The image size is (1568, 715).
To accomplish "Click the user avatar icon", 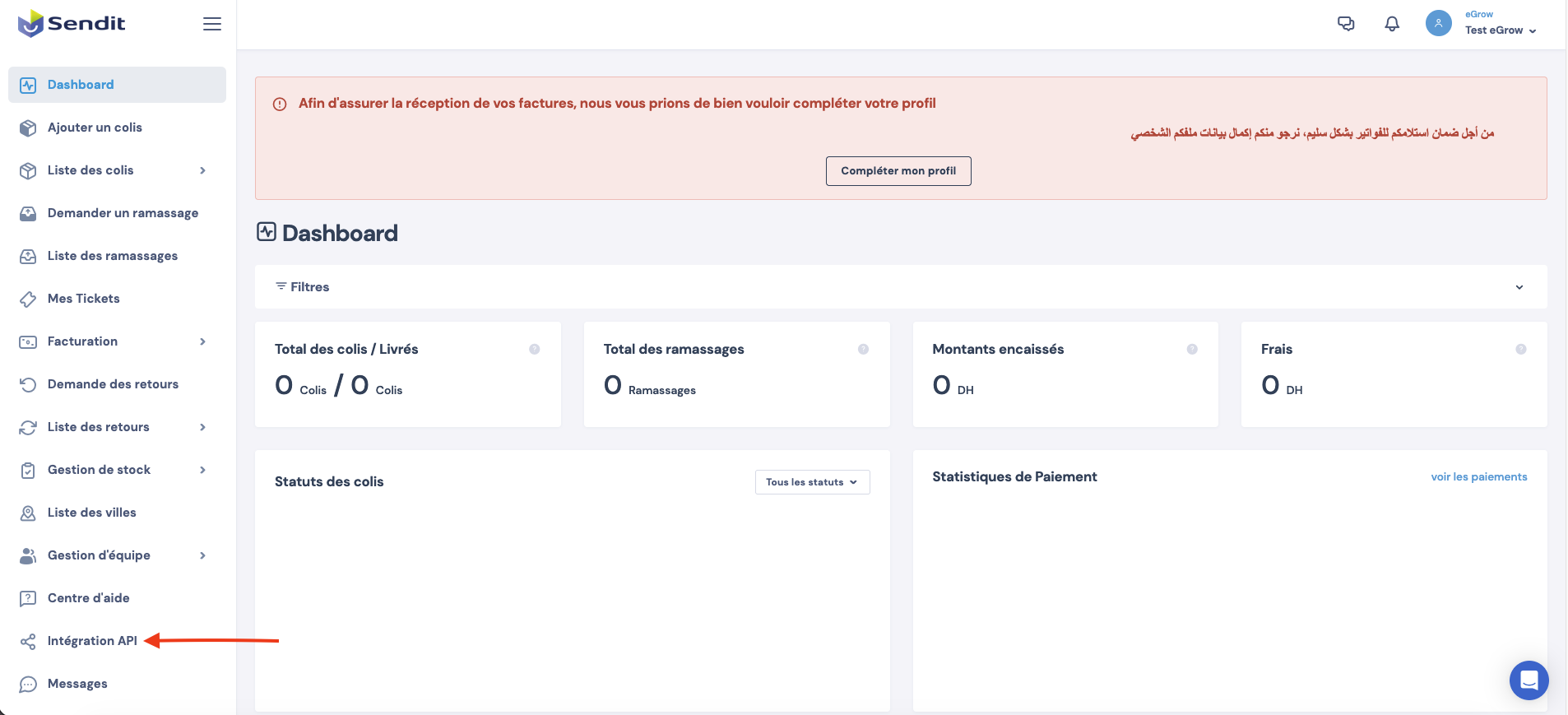I will tap(1438, 23).
